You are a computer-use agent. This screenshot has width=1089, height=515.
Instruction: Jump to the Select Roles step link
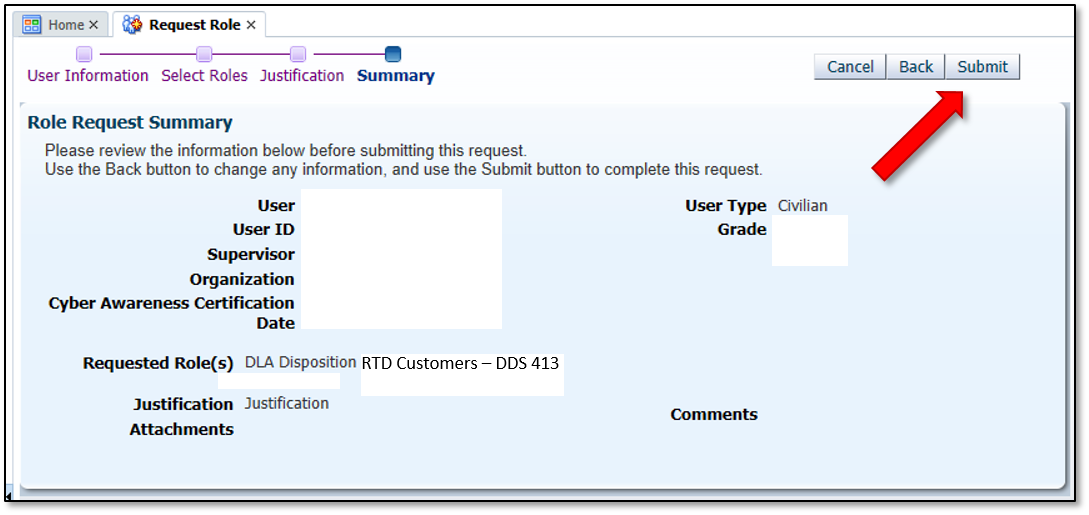pos(204,76)
